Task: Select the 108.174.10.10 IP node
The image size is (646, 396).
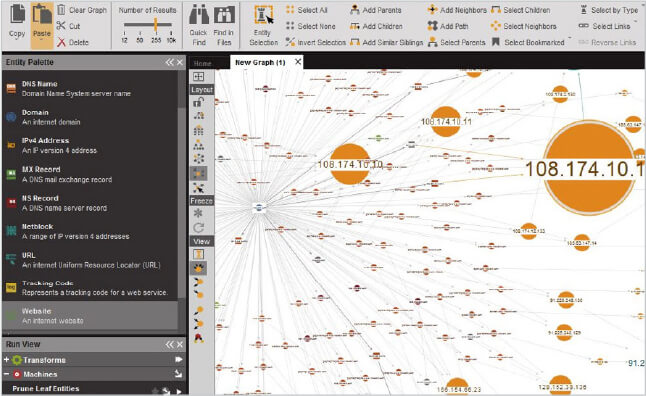Action: click(350, 164)
